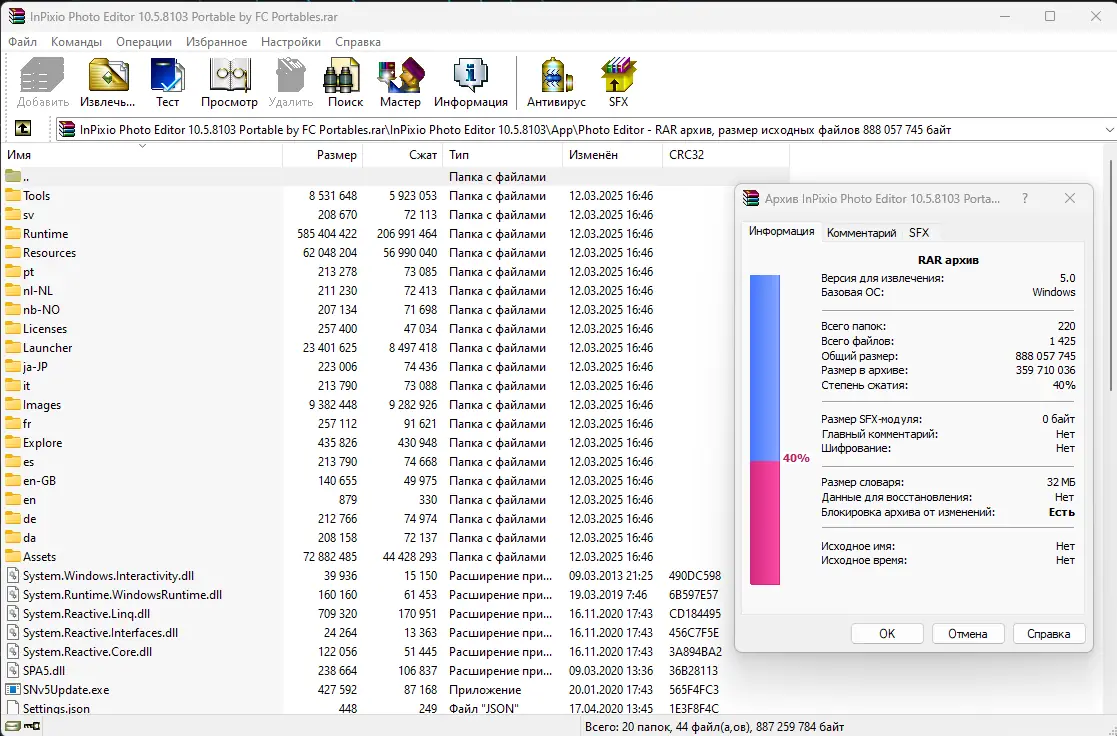
Task: Expand the archive path address dropdown
Action: point(1109,130)
